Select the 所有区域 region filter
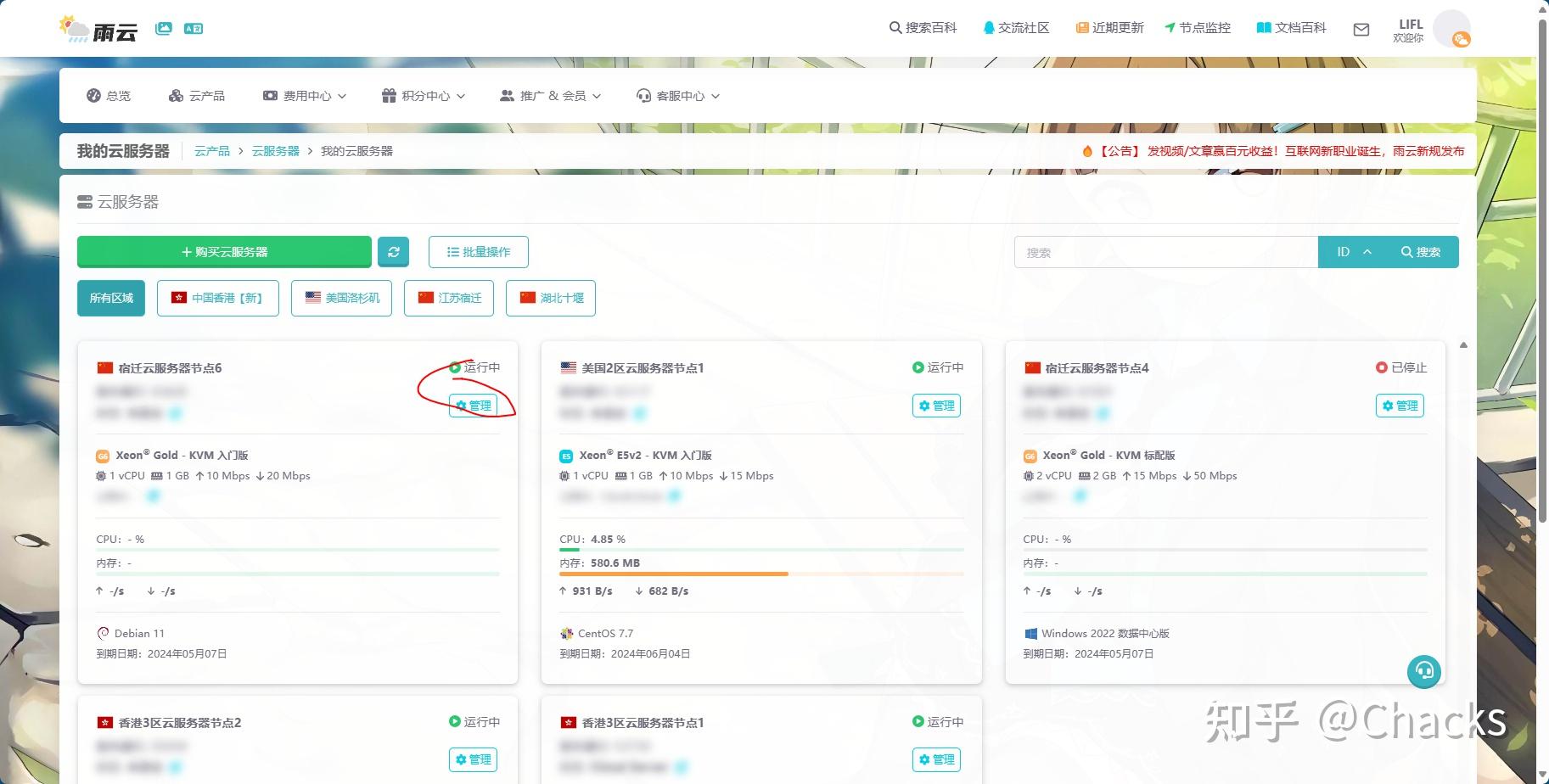The height and width of the screenshot is (784, 1549). (110, 298)
